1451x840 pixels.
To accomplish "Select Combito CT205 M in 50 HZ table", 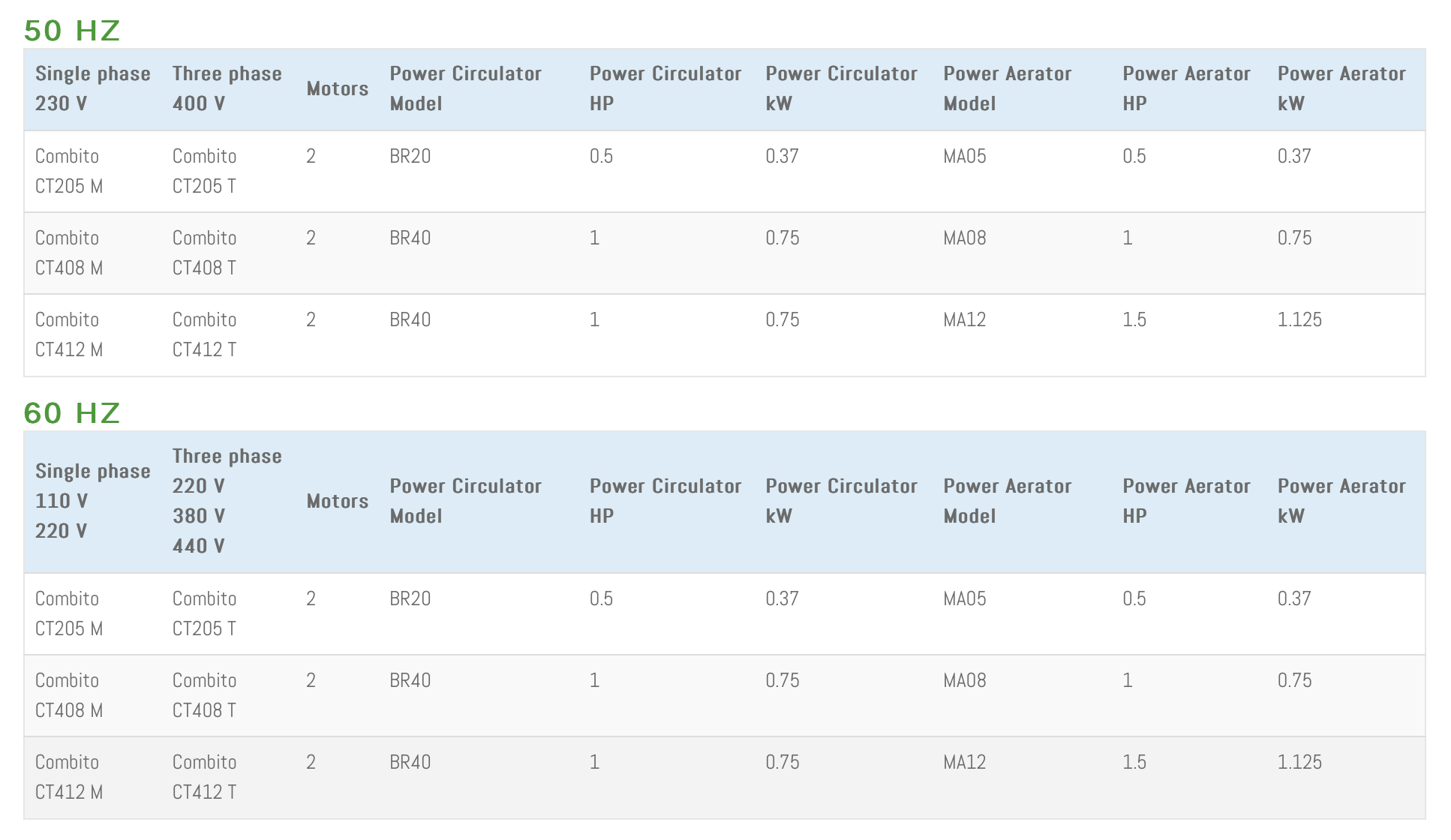I will click(x=68, y=171).
